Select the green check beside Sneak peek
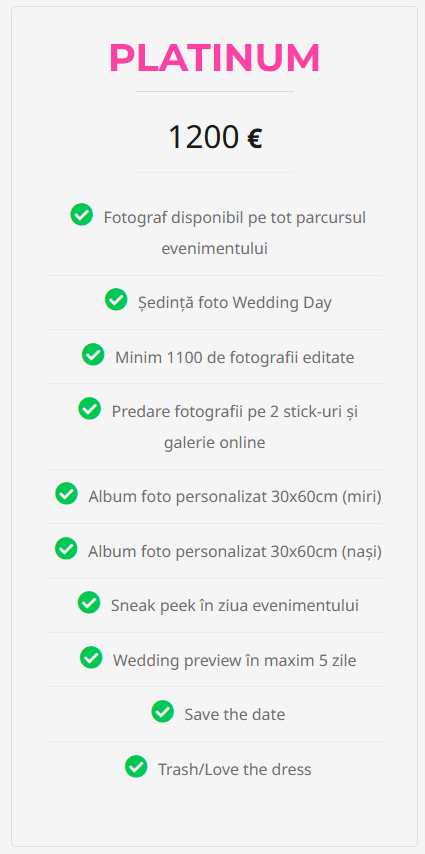The width and height of the screenshot is (425, 854). point(89,602)
